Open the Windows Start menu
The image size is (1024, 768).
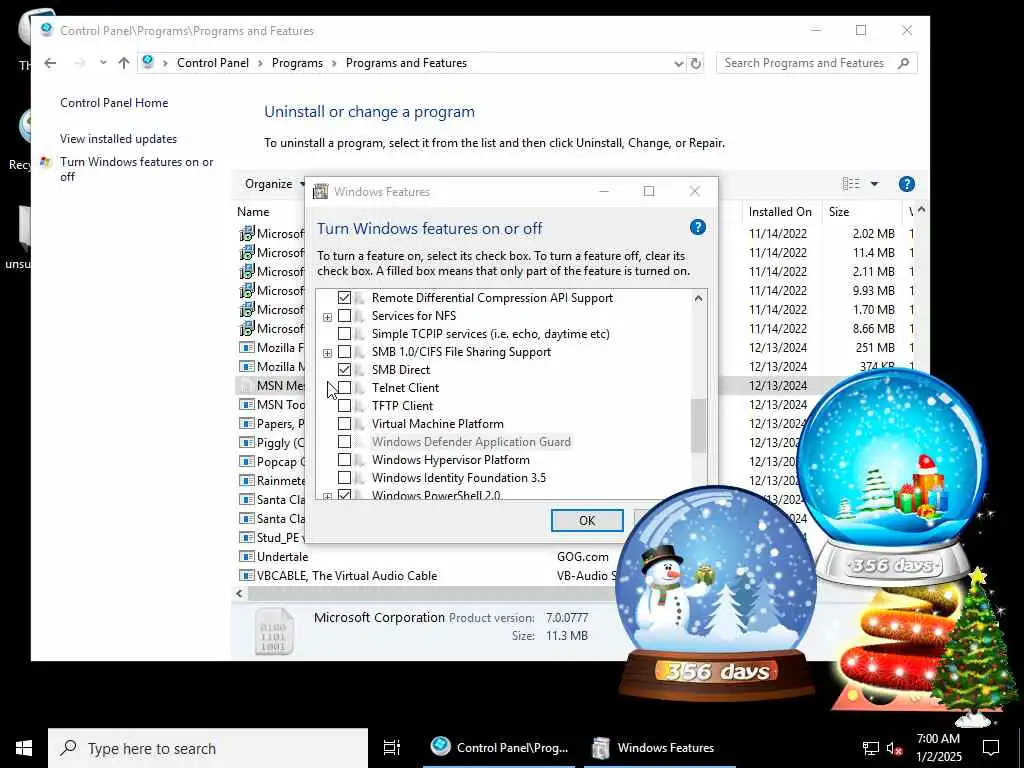(24, 748)
